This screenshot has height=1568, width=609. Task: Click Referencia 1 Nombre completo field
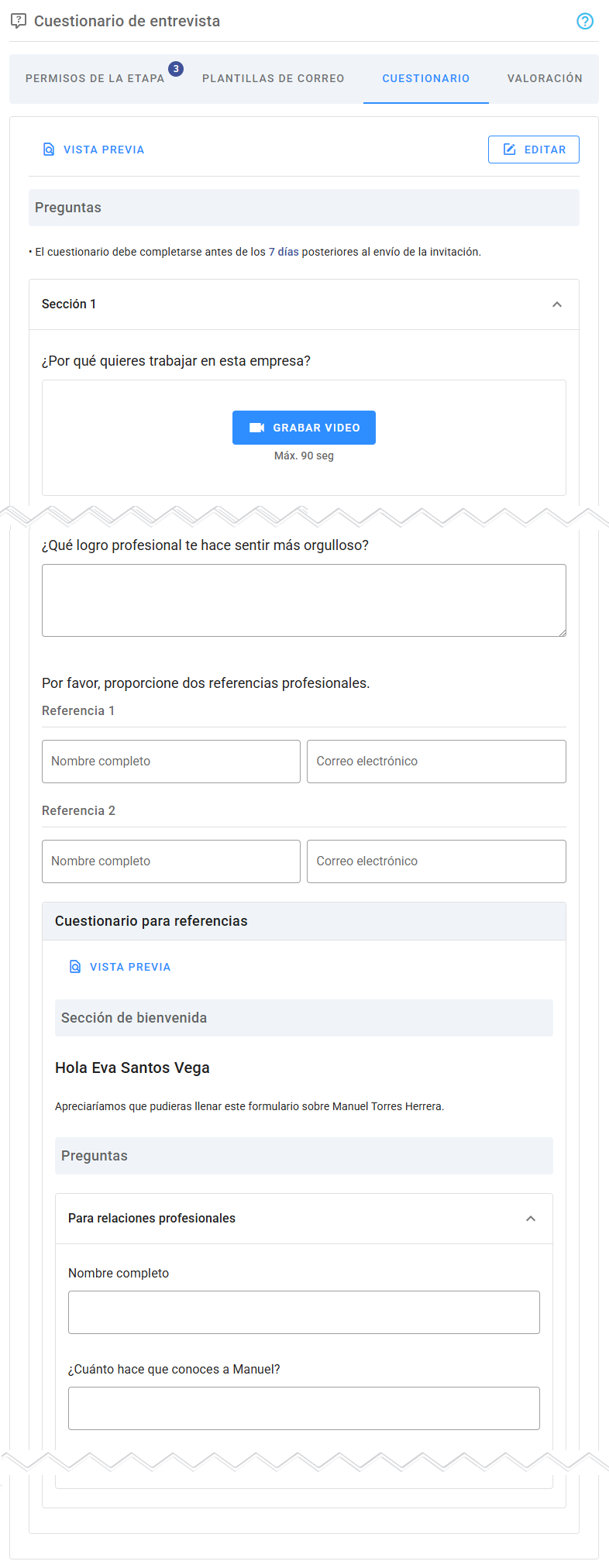point(171,762)
